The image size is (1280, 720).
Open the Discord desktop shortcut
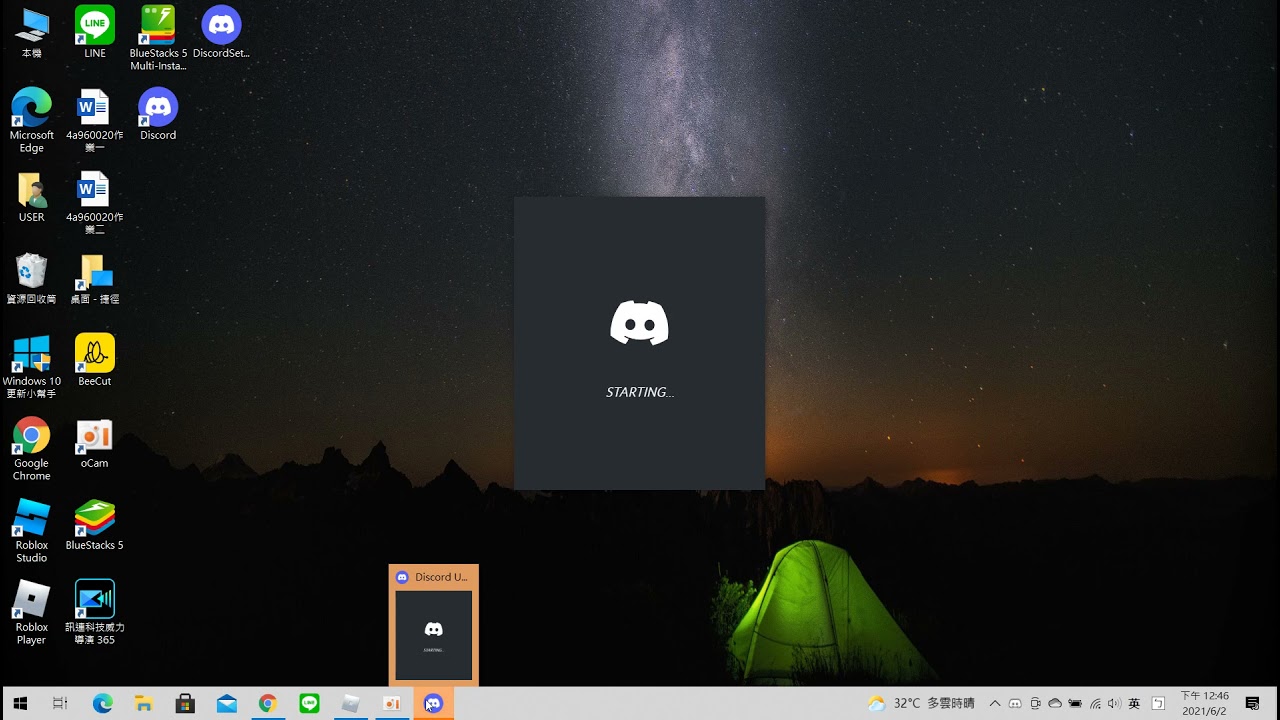pyautogui.click(x=158, y=114)
